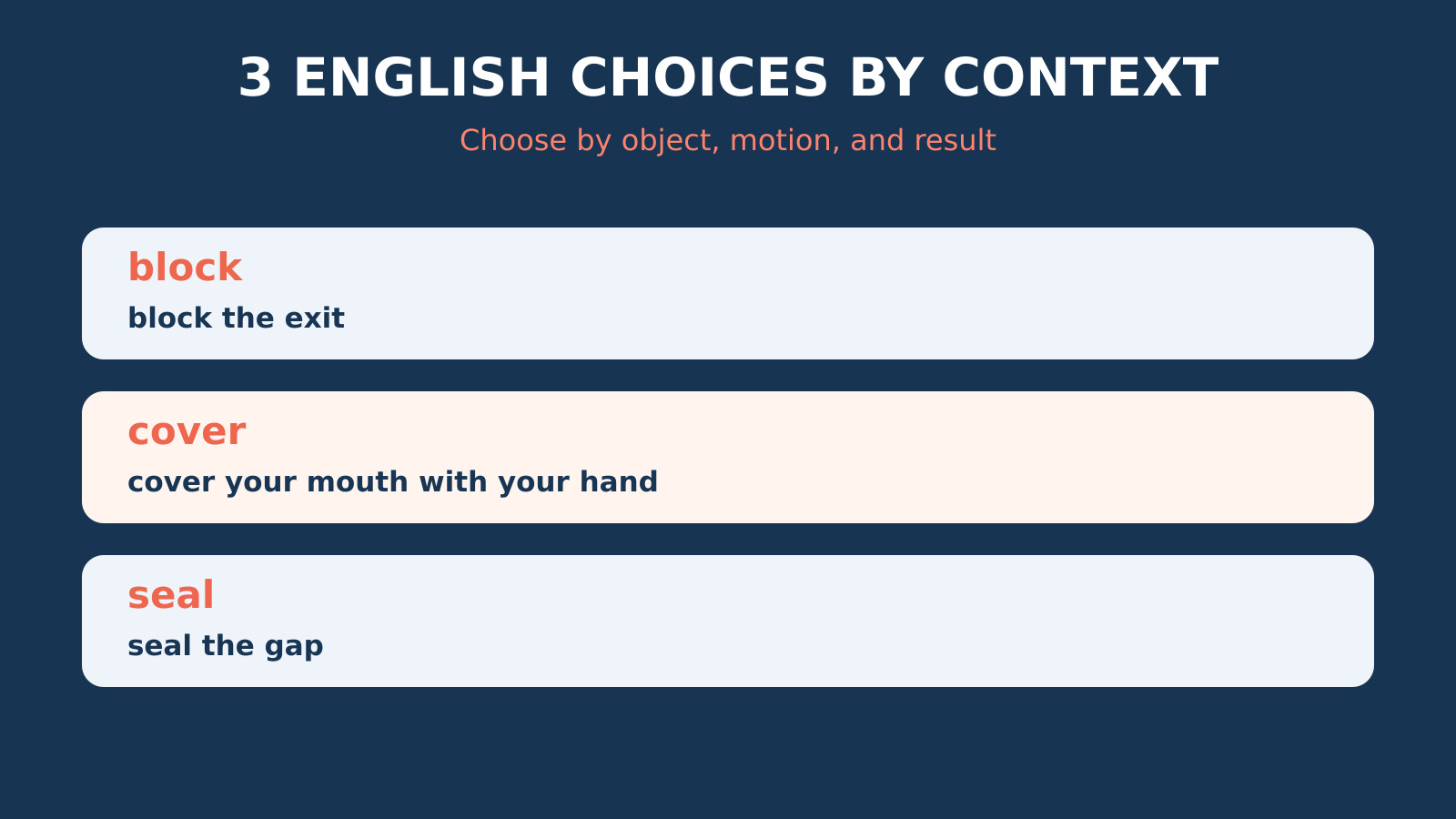Click the word "CHOICES" in the heading

tap(699, 78)
